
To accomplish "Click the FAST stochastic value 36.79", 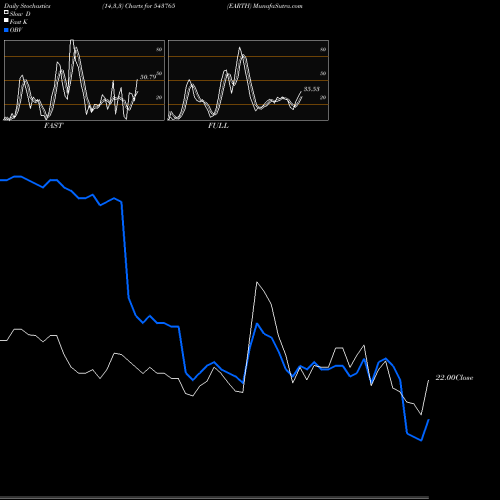I will [148, 77].
